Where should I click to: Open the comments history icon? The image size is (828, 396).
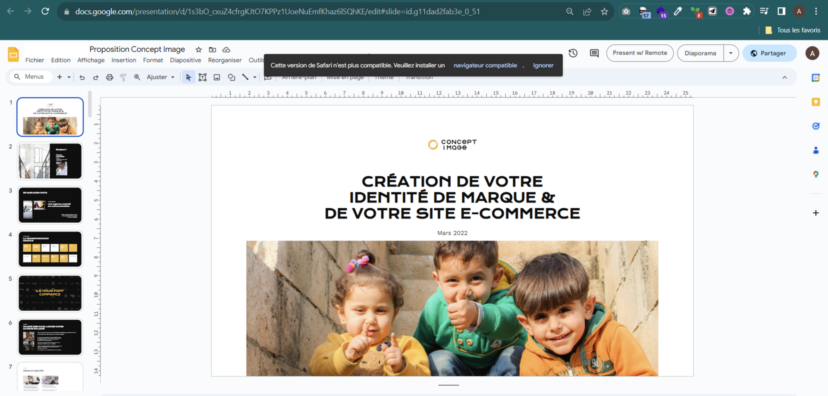pyautogui.click(x=594, y=53)
